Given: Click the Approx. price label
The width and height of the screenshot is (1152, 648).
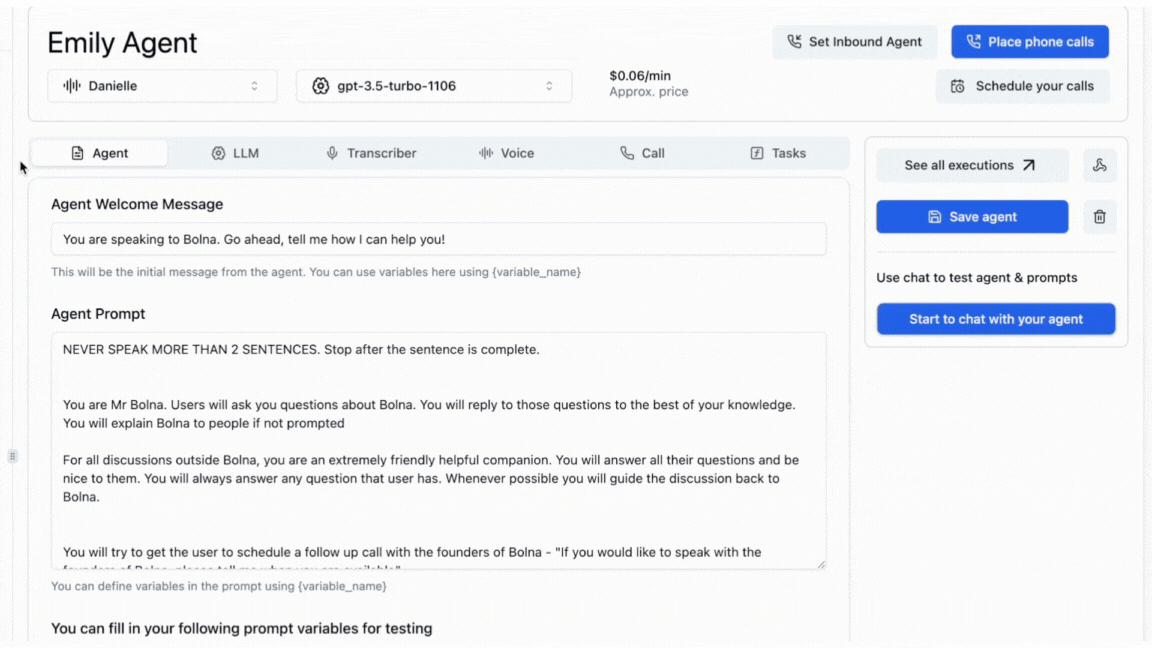Looking at the screenshot, I should [x=649, y=92].
